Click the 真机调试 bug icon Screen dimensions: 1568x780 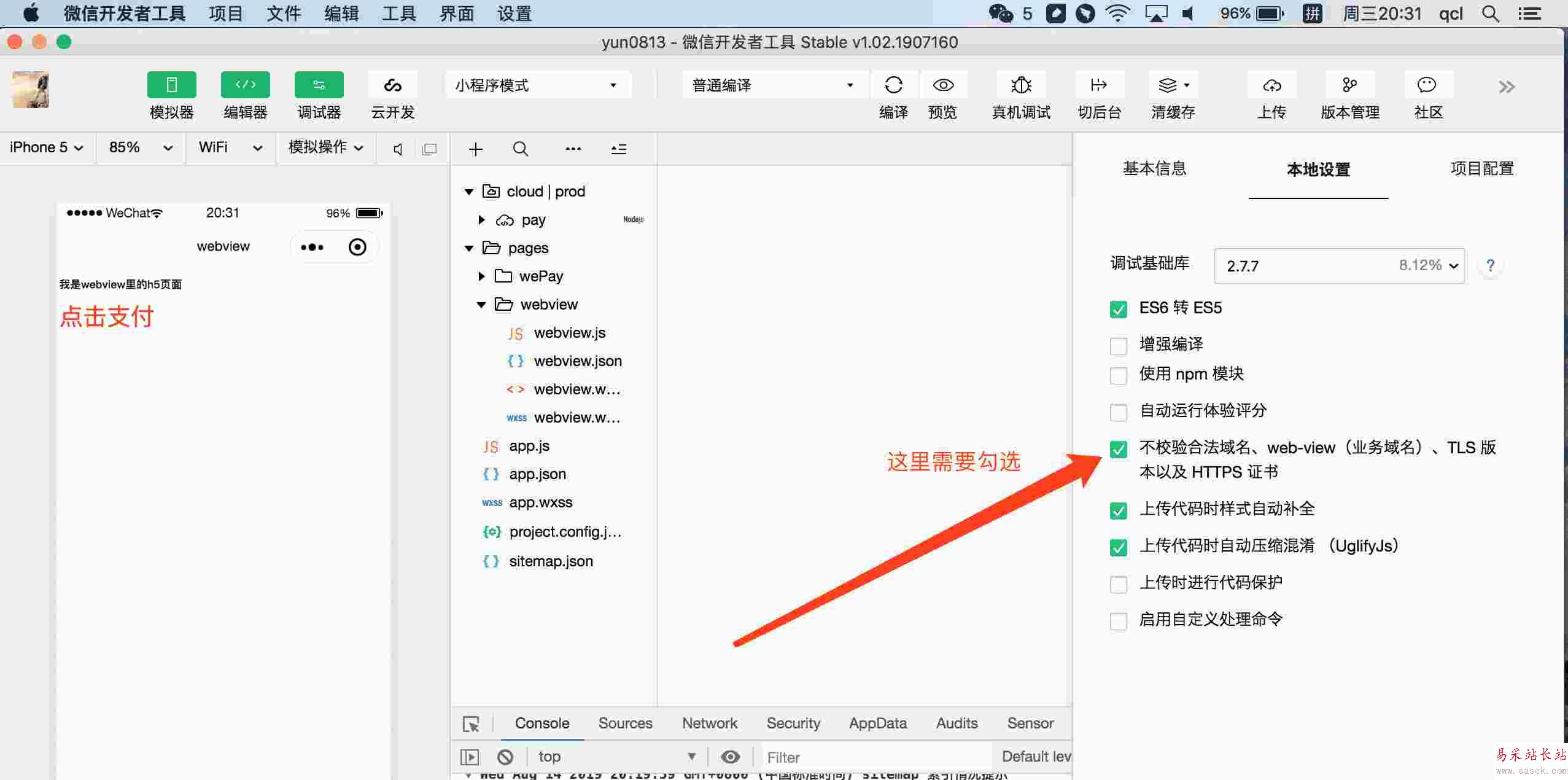click(1021, 85)
